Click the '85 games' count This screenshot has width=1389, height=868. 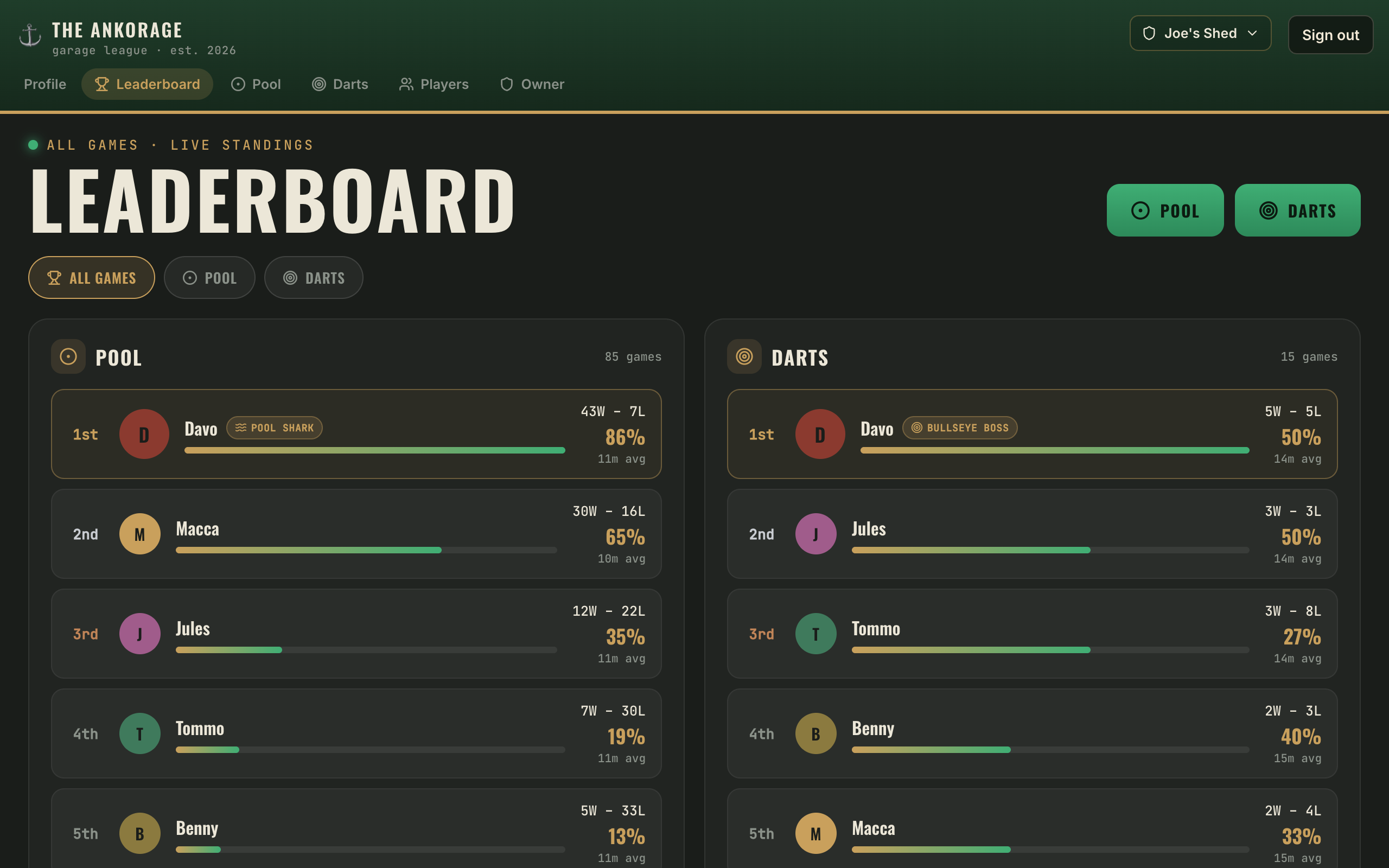pyautogui.click(x=633, y=356)
